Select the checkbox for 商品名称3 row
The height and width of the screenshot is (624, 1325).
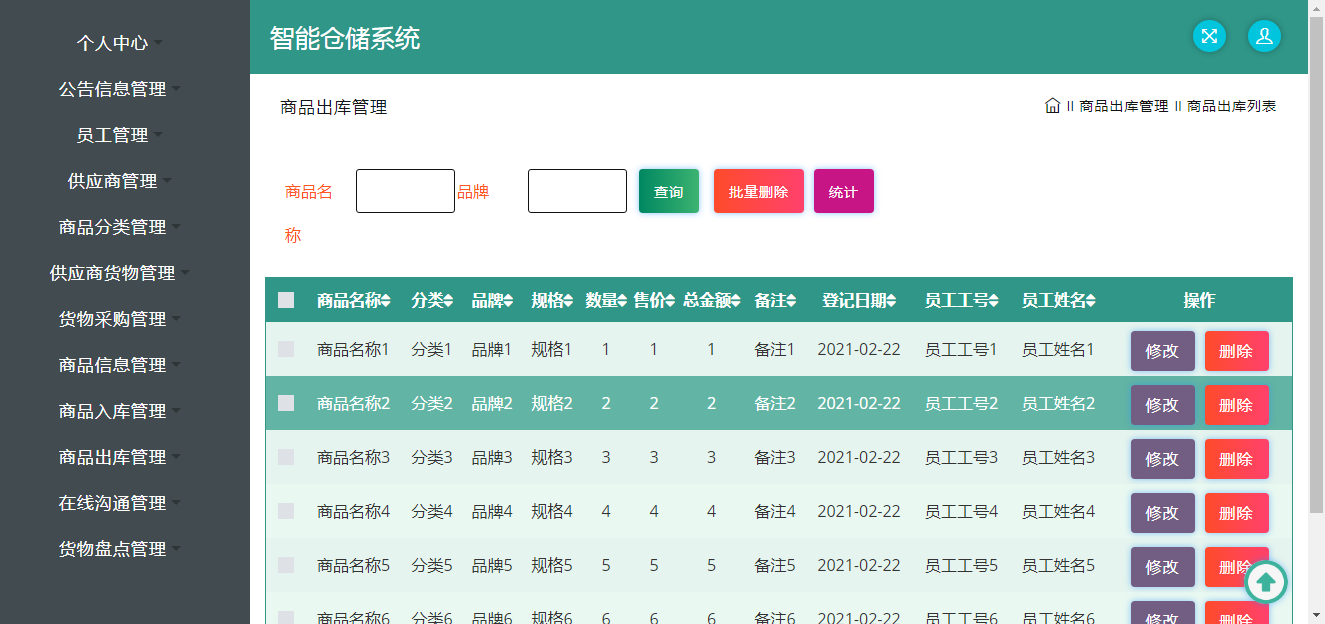point(286,457)
